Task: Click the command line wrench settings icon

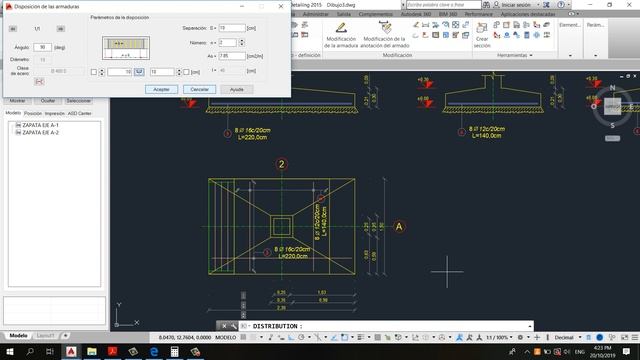Action: point(233,326)
